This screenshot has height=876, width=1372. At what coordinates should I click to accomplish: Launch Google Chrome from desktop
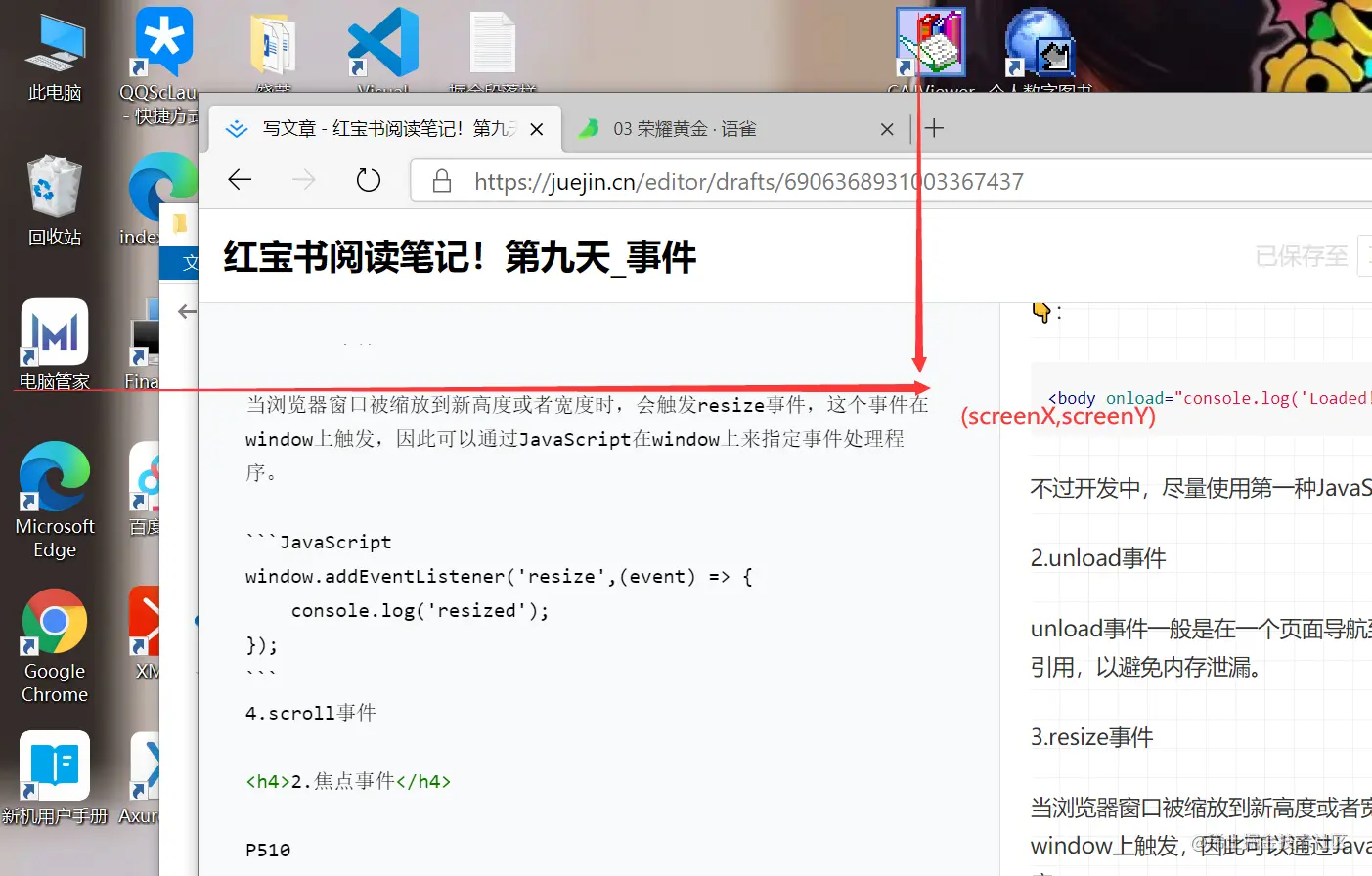[x=55, y=645]
